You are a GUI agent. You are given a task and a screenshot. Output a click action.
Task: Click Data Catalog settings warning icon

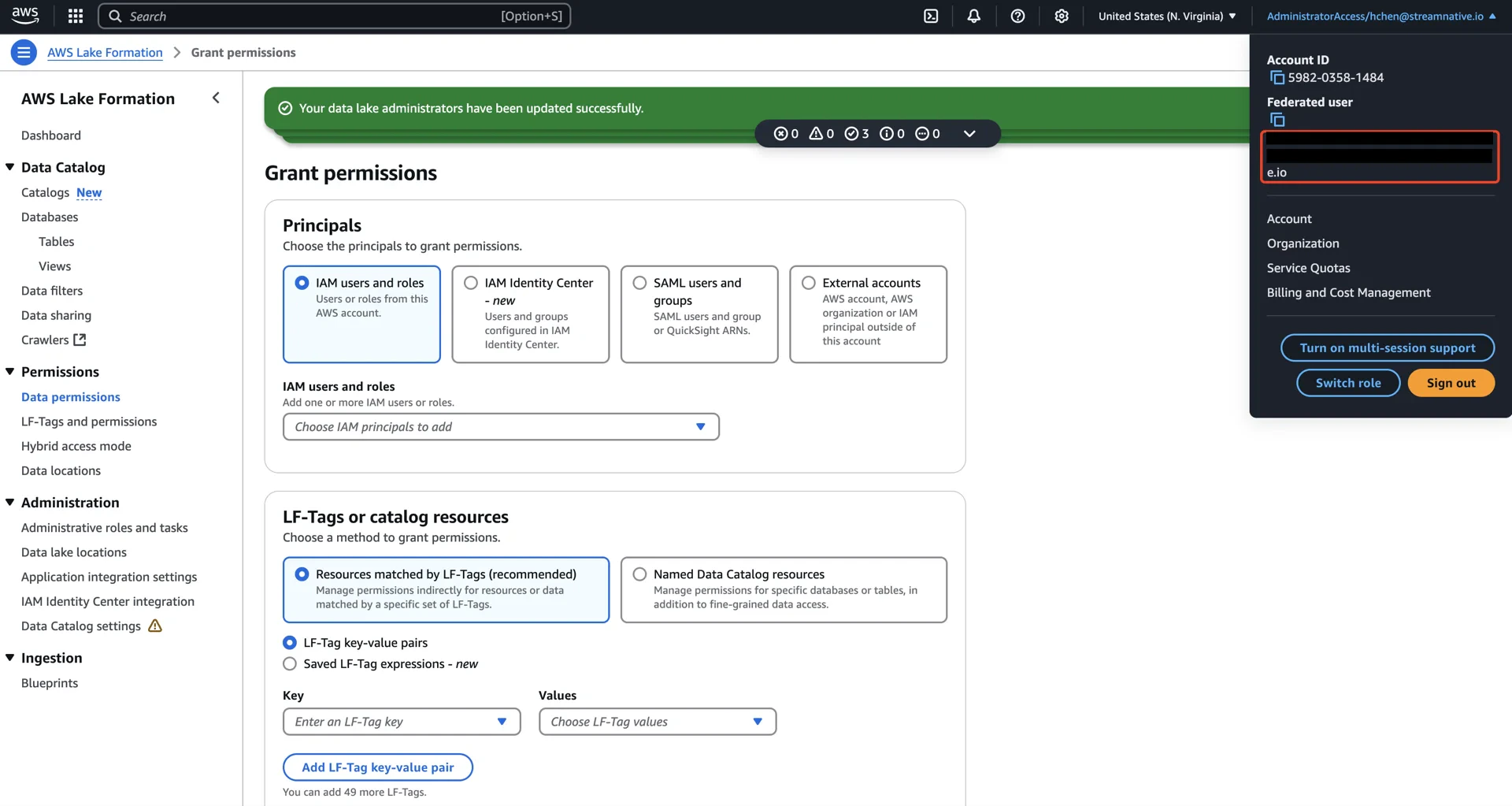pos(155,626)
